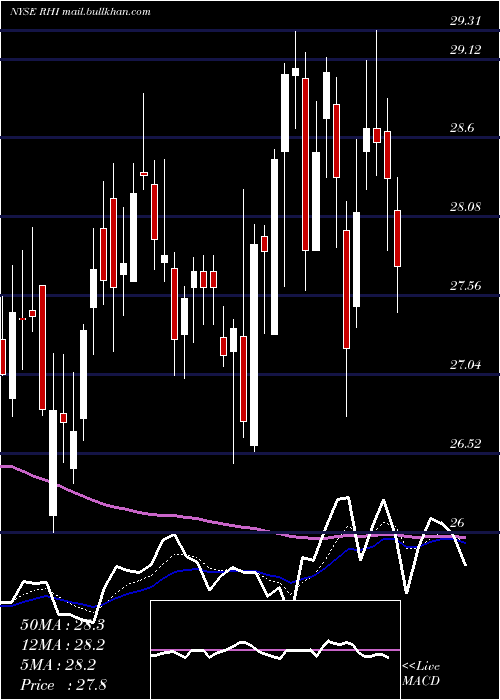
Task: Click the 28.08 price axis label
Action: (x=465, y=207)
